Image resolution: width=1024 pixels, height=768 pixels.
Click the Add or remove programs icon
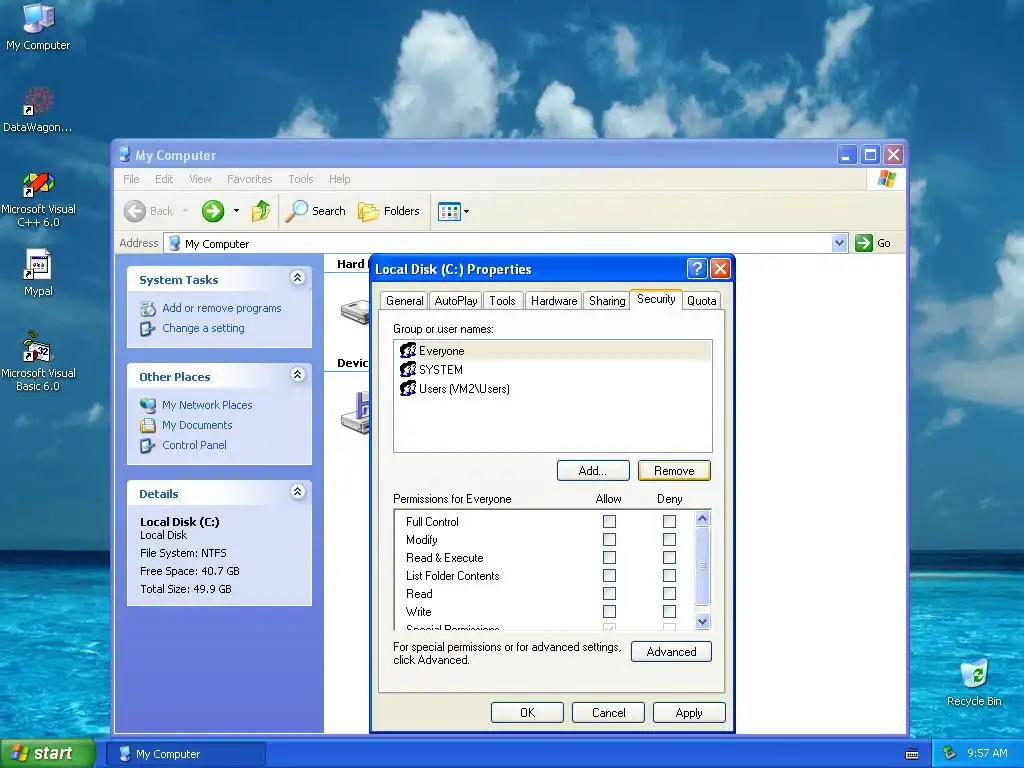click(148, 308)
